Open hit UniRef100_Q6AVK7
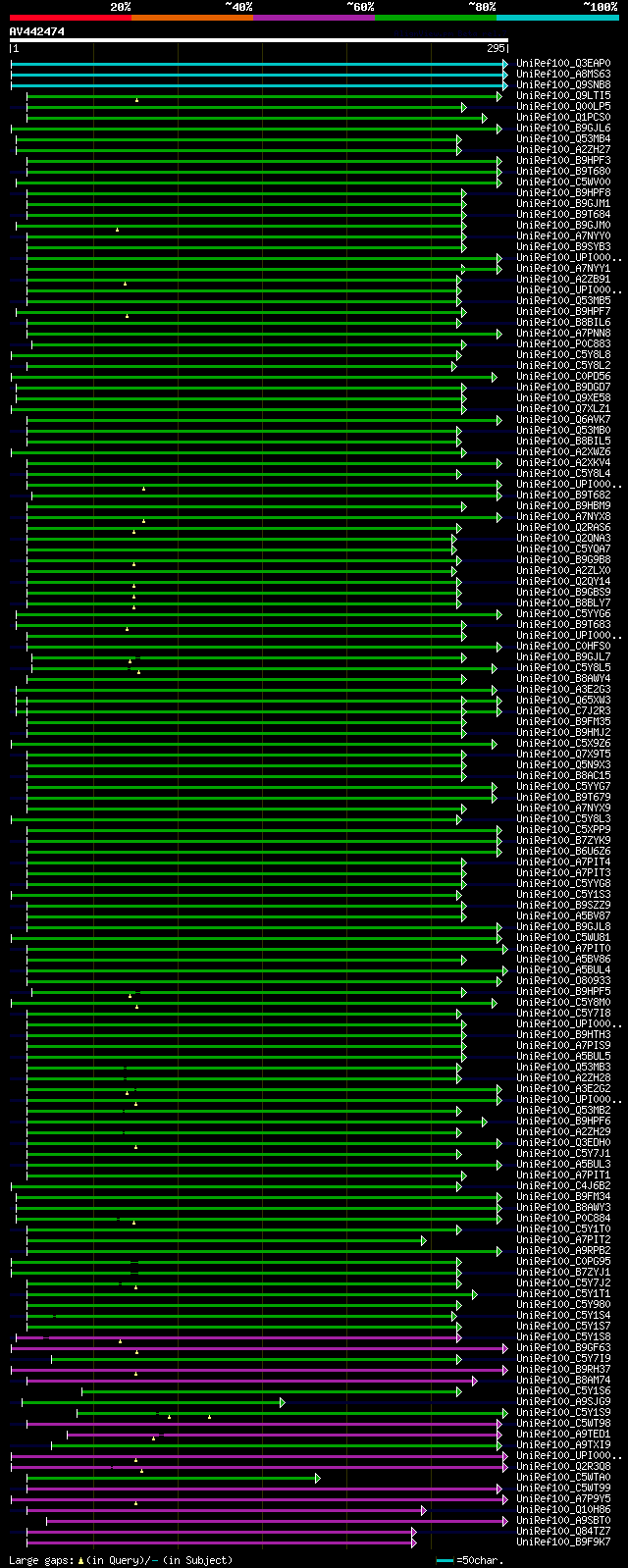 point(563,419)
